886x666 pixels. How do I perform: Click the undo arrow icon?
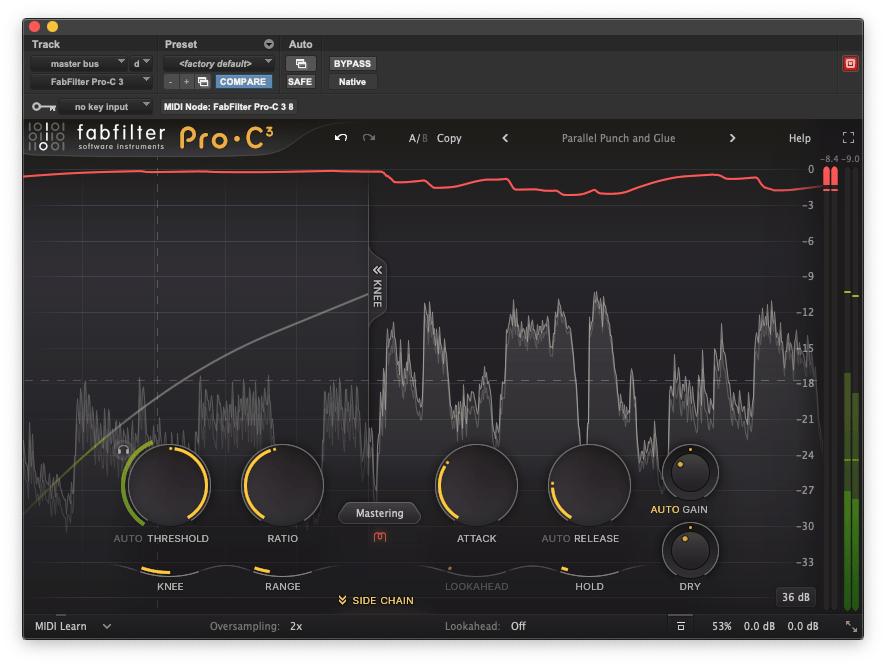341,137
